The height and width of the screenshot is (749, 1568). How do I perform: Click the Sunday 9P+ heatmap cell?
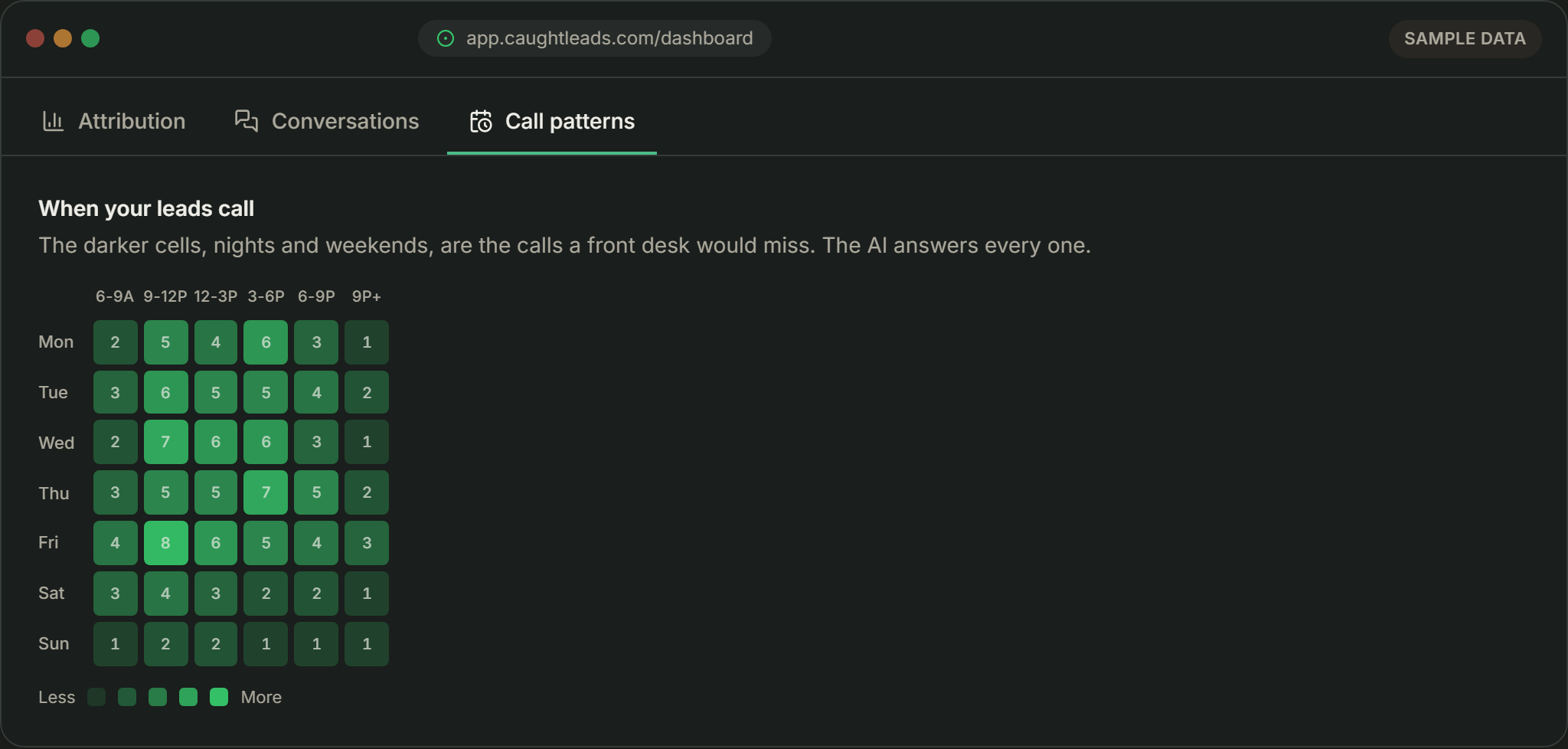367,644
